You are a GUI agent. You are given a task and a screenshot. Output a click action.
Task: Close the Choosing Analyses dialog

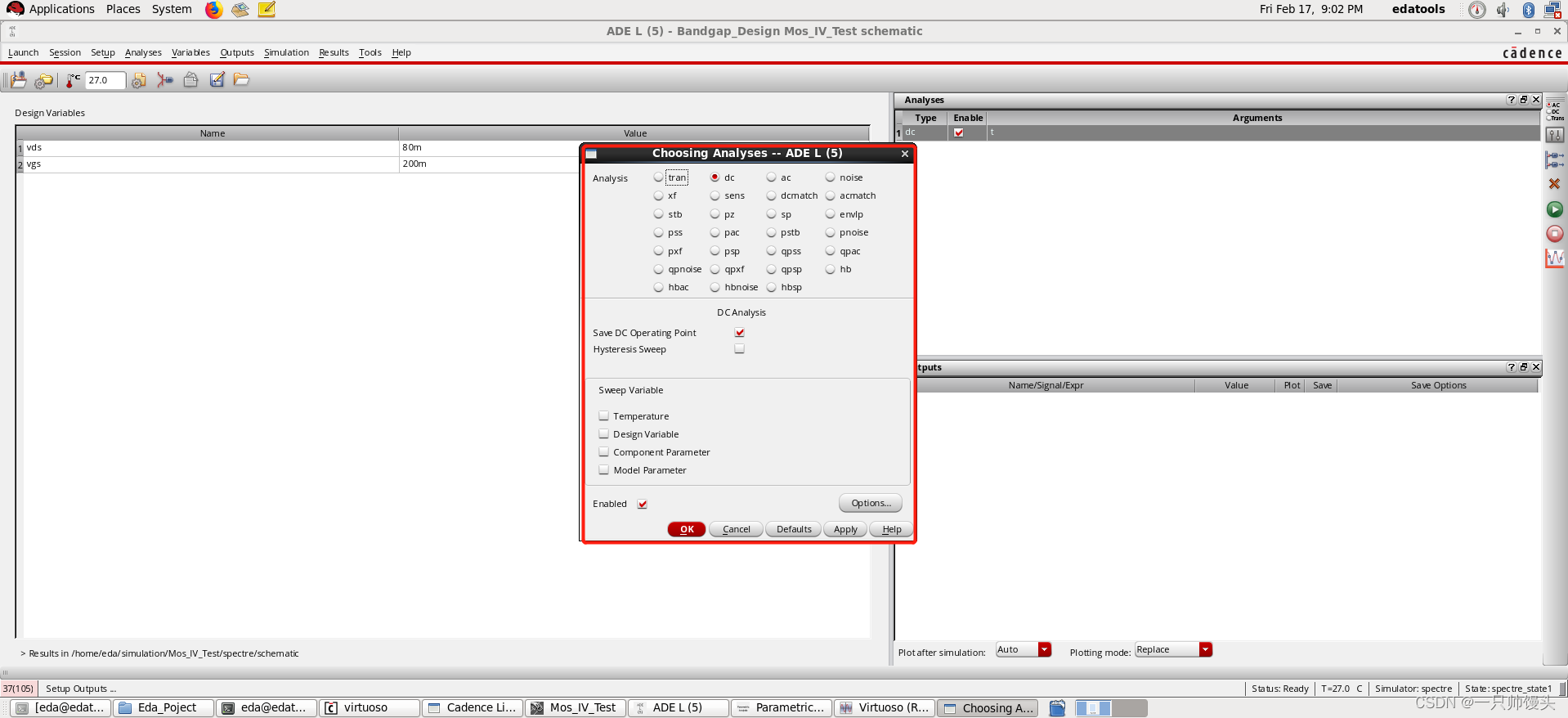[x=905, y=154]
